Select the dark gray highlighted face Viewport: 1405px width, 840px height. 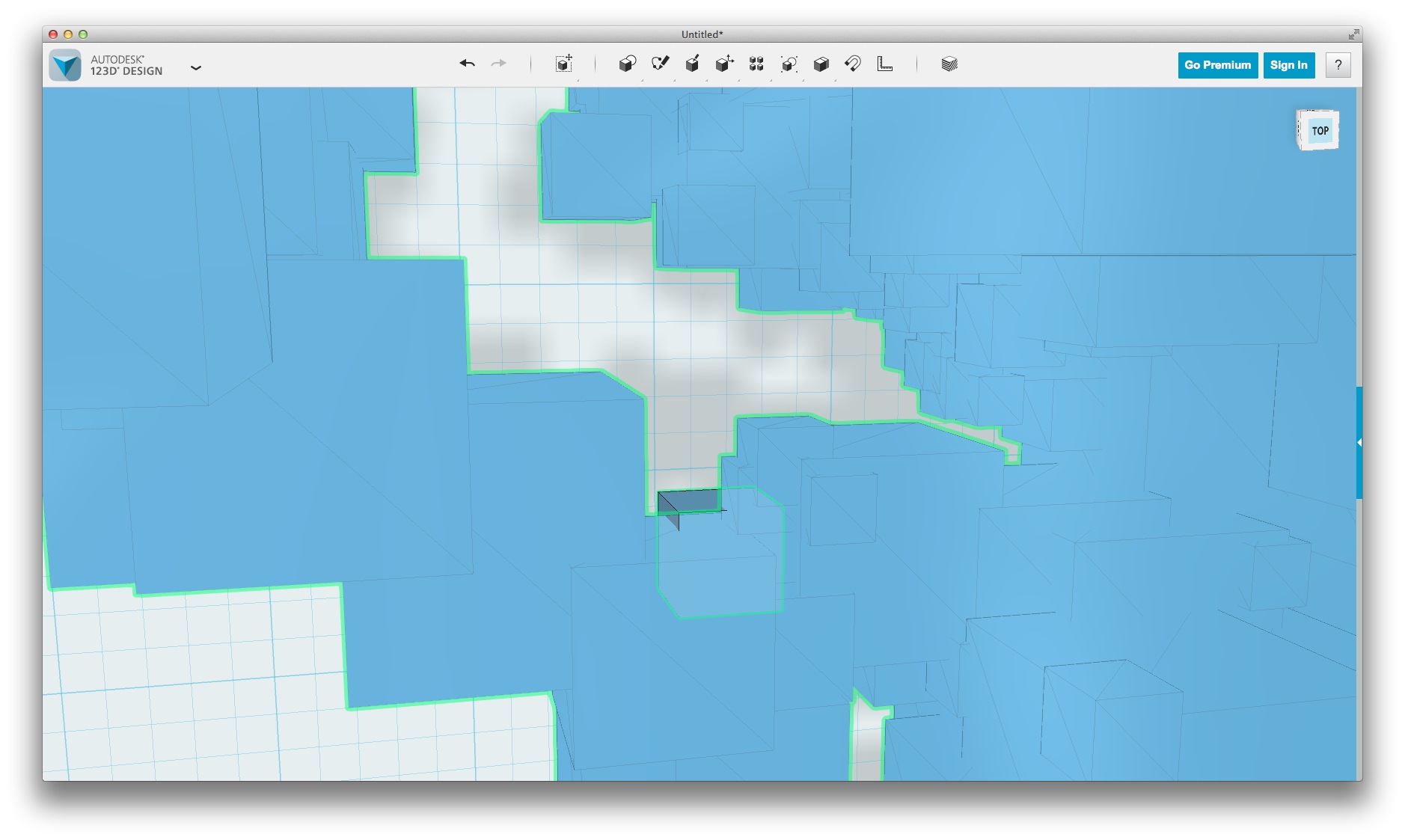click(688, 501)
